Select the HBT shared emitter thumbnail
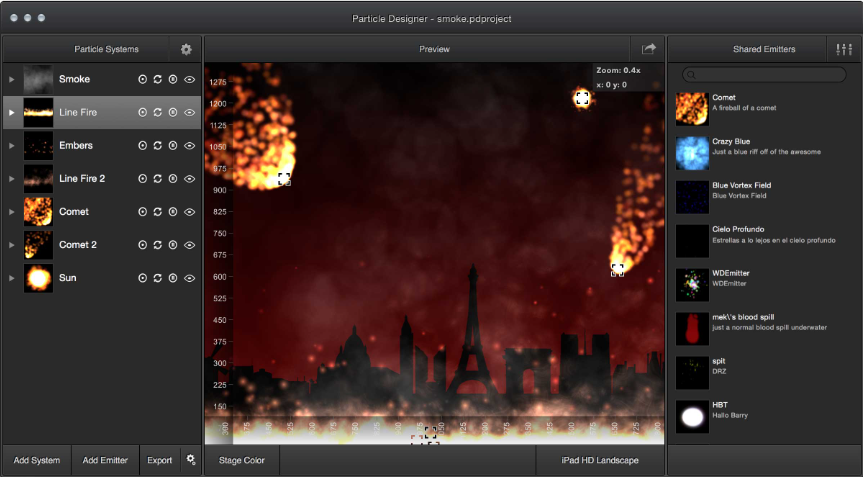The width and height of the screenshot is (863, 477). [692, 417]
